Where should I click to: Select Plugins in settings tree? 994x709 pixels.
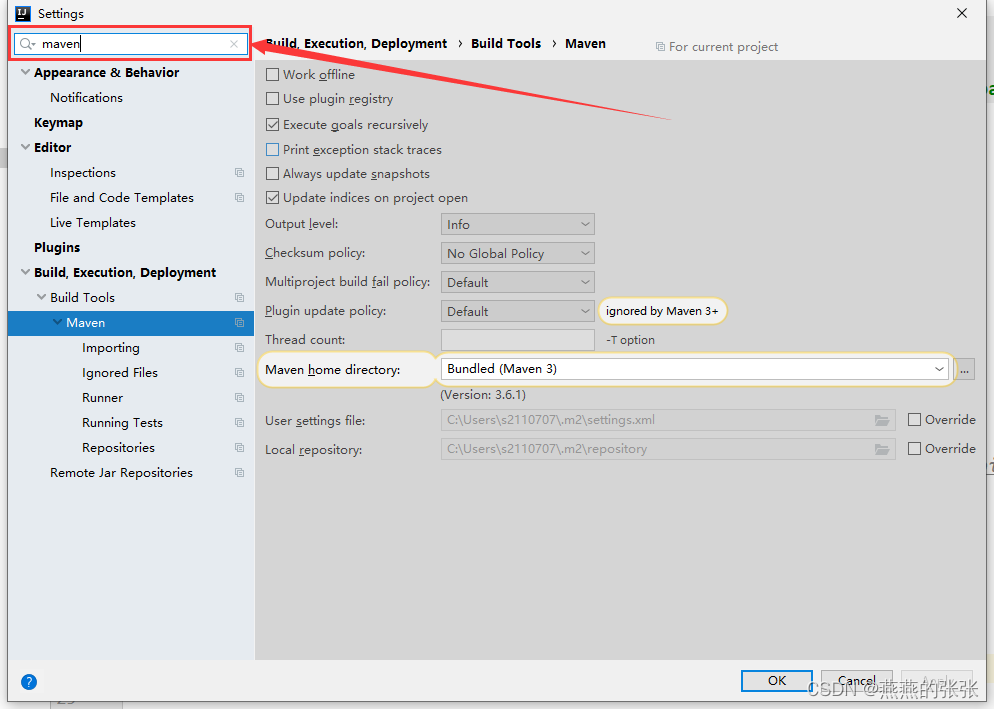pos(57,247)
